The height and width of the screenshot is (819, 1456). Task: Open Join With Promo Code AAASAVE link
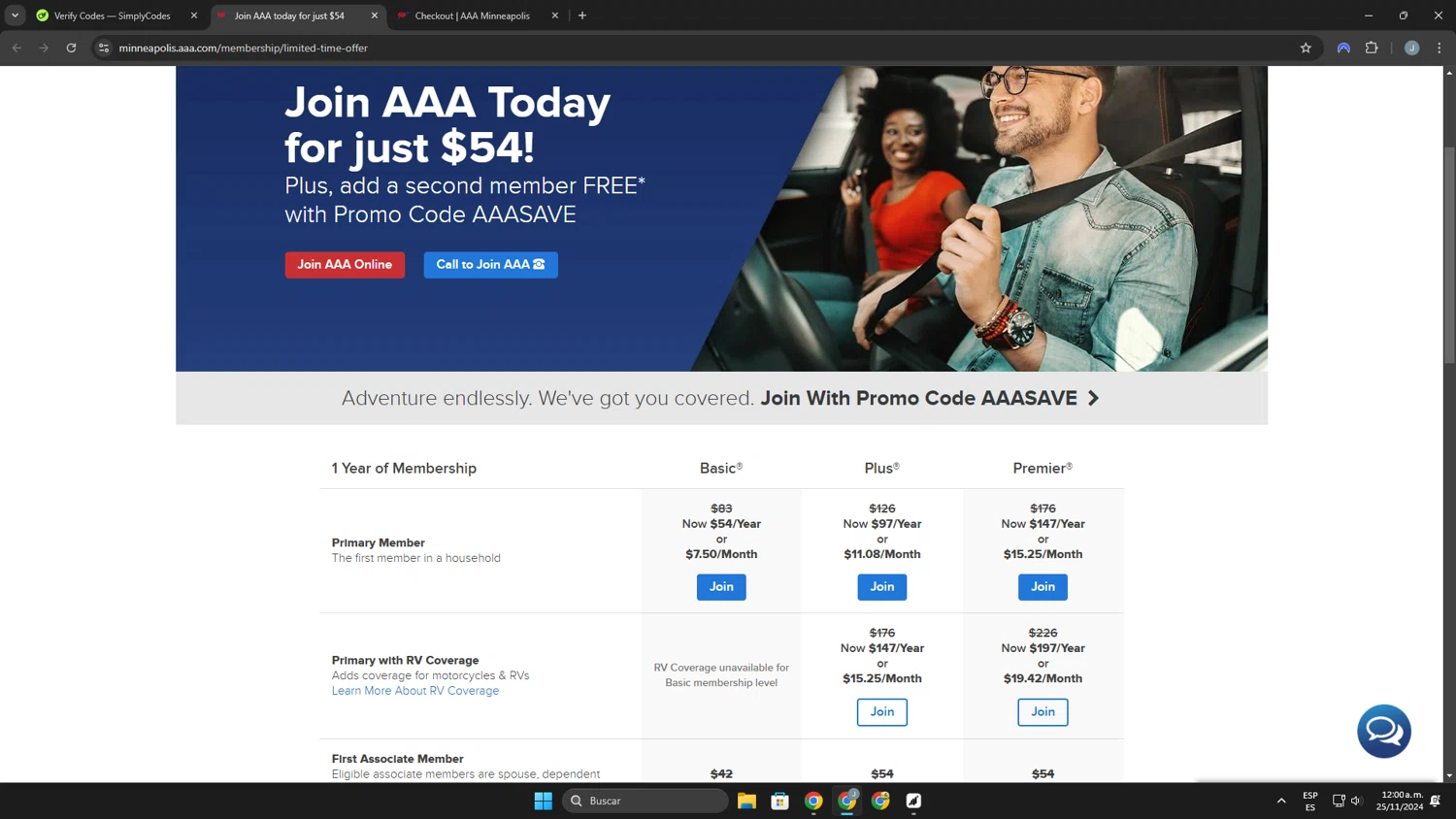[x=918, y=398]
